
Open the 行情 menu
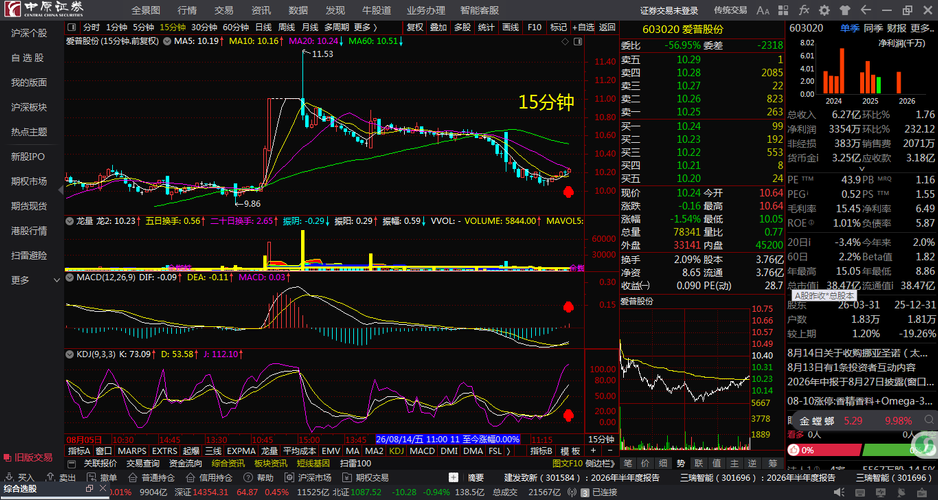[187, 10]
